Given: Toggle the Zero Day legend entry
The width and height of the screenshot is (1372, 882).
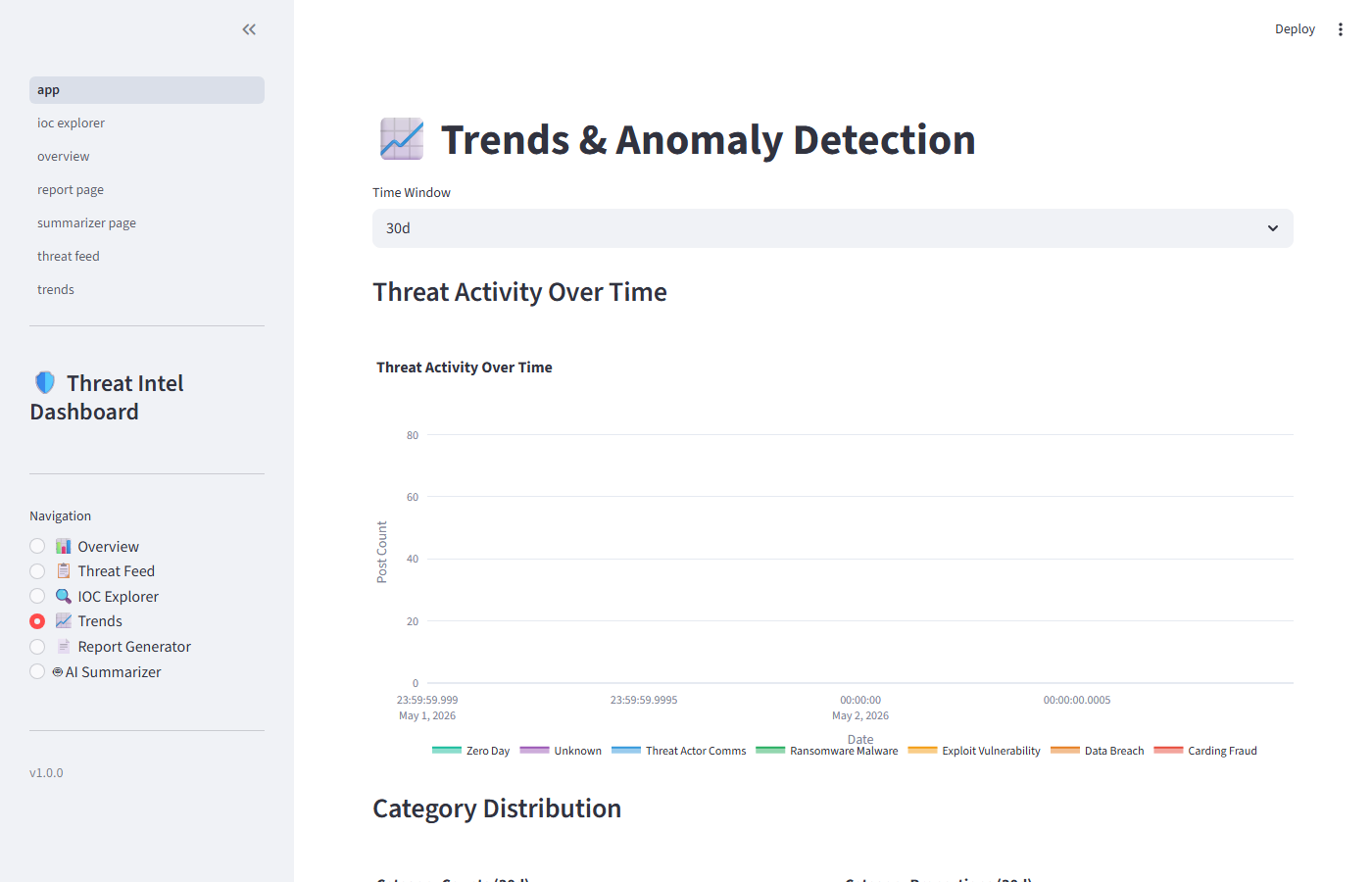Looking at the screenshot, I should pos(471,751).
